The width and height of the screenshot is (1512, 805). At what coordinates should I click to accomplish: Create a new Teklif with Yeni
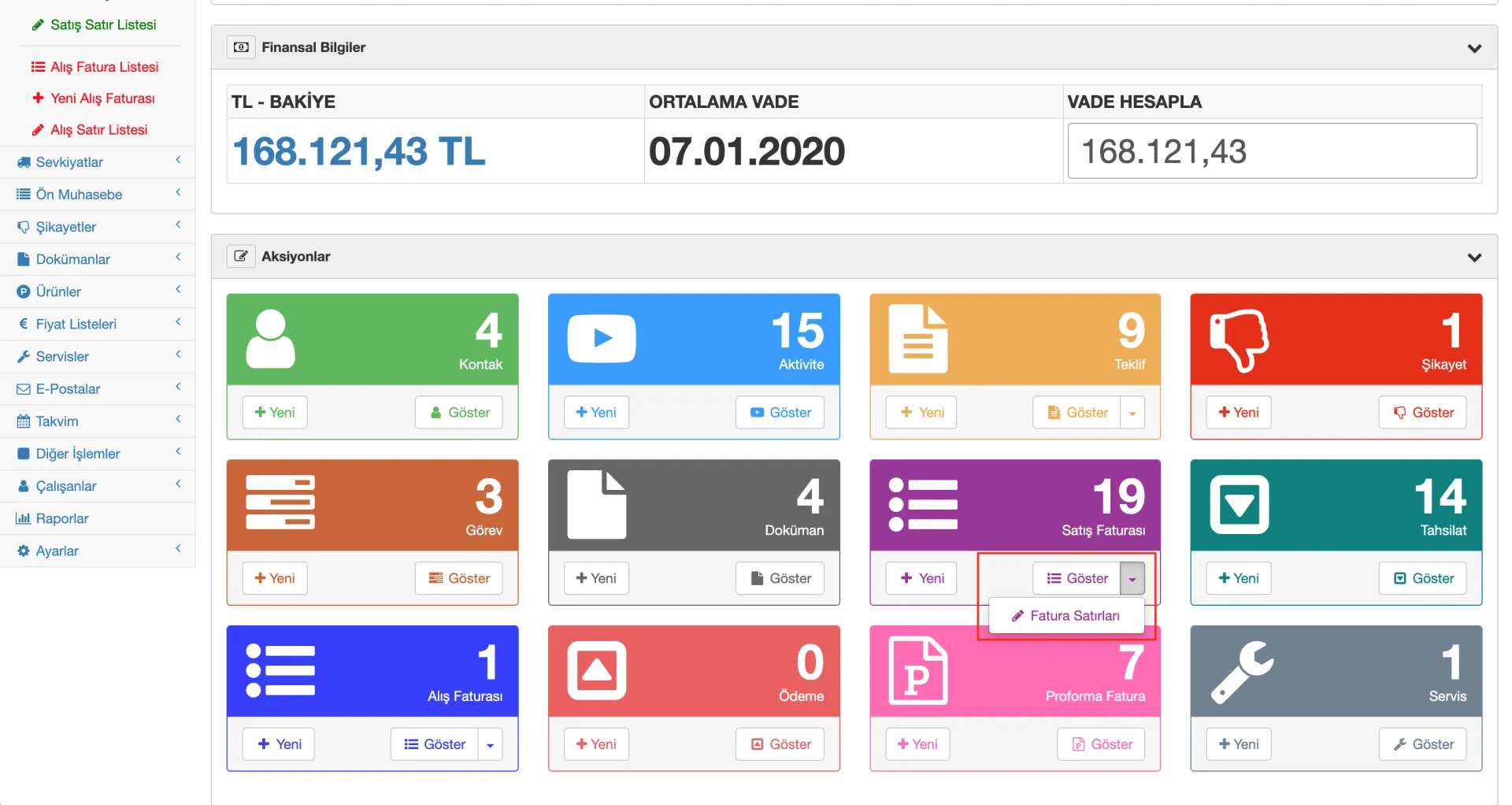point(921,413)
